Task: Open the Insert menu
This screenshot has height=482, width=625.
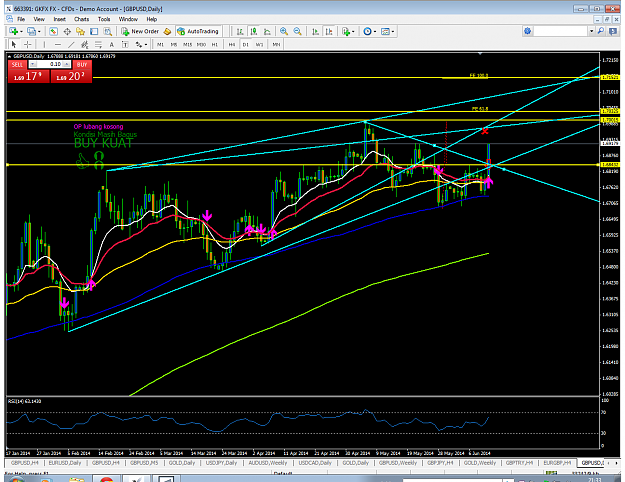Action: tap(59, 19)
